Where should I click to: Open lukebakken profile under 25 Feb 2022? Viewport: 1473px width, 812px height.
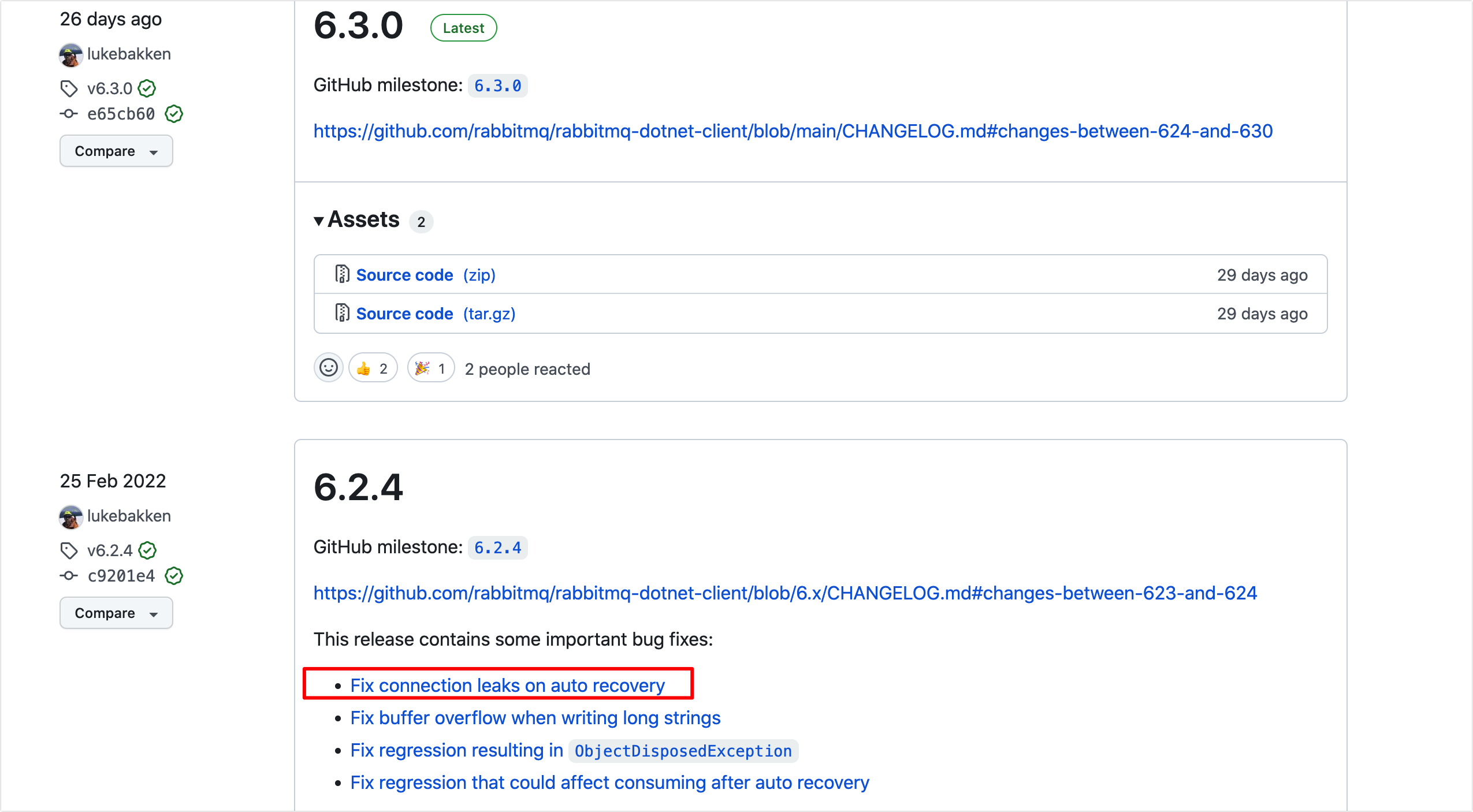point(129,516)
